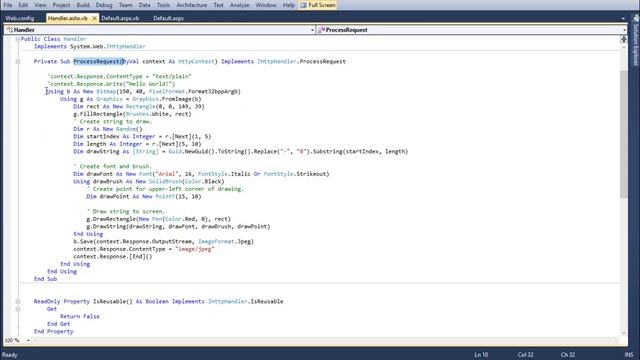Click the ProcessRequest method icon

coord(321,30)
